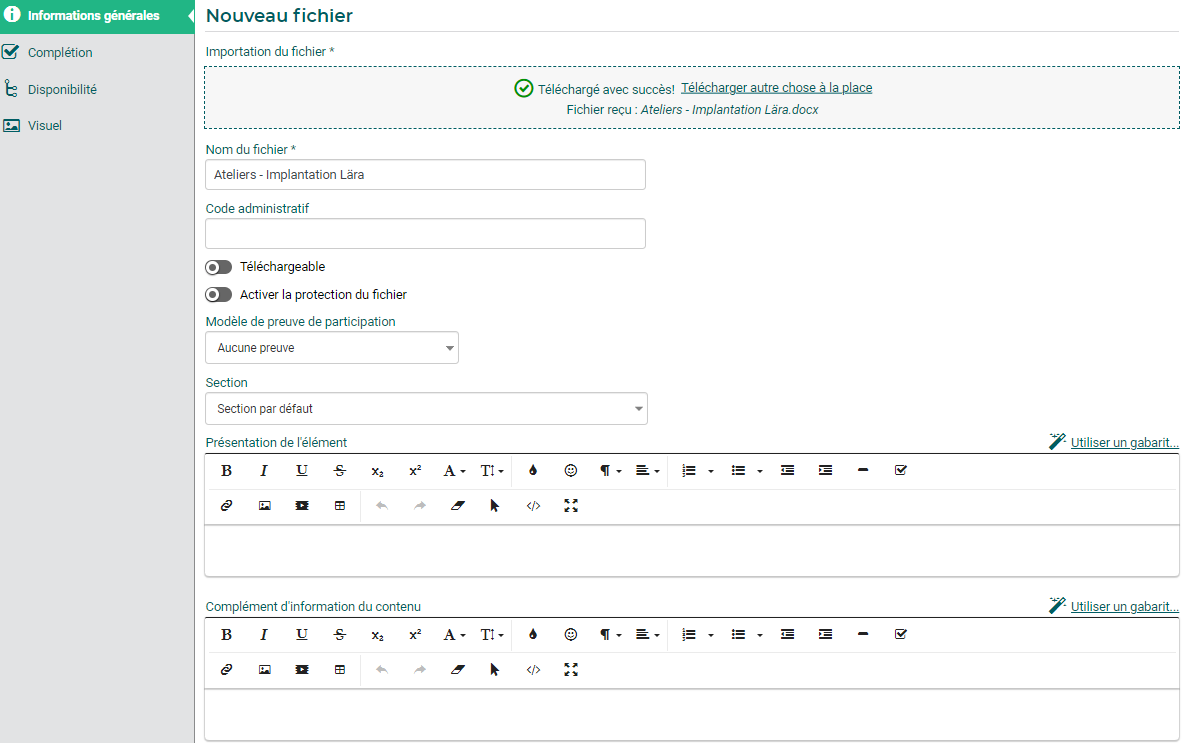
Task: Insert table in Complément d'information editor
Action: coord(340,670)
